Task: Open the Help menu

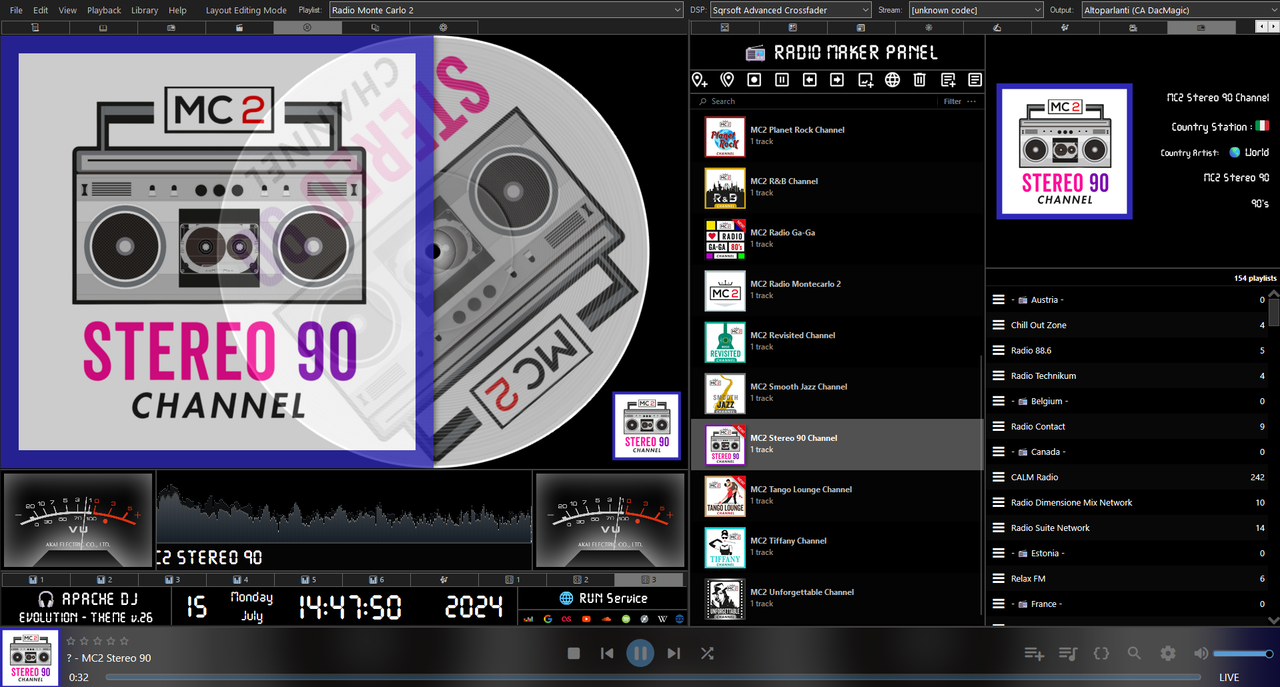Action: pyautogui.click(x=177, y=10)
